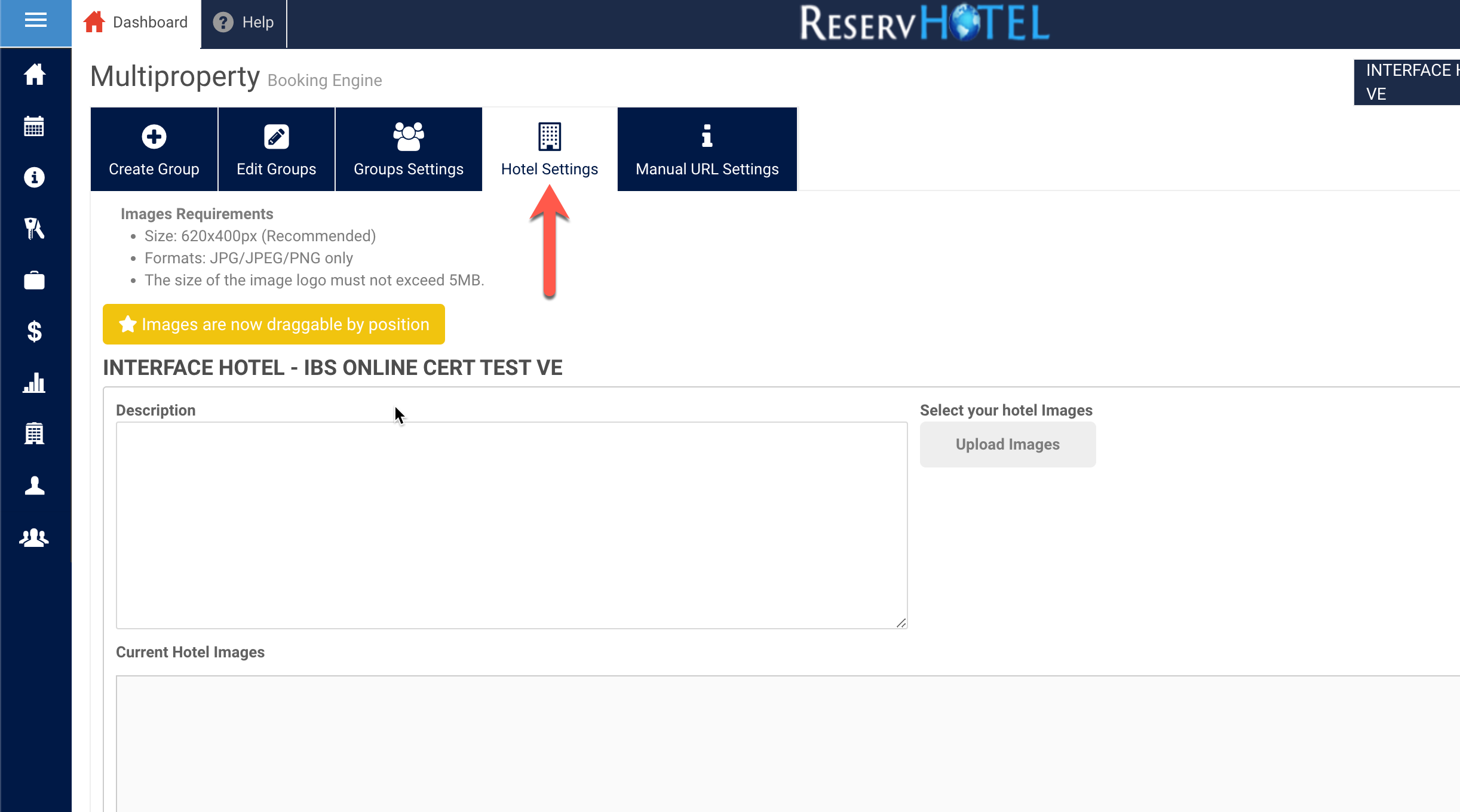Click the sidebar home icon

pos(34,75)
